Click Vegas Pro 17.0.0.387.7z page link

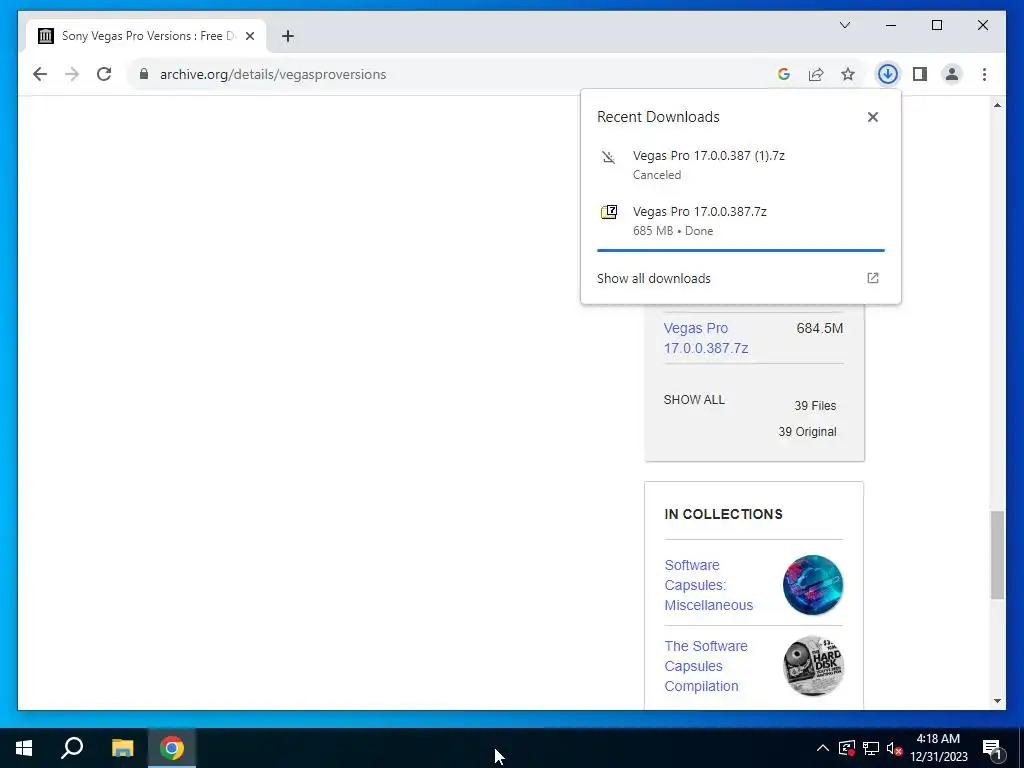click(x=706, y=338)
